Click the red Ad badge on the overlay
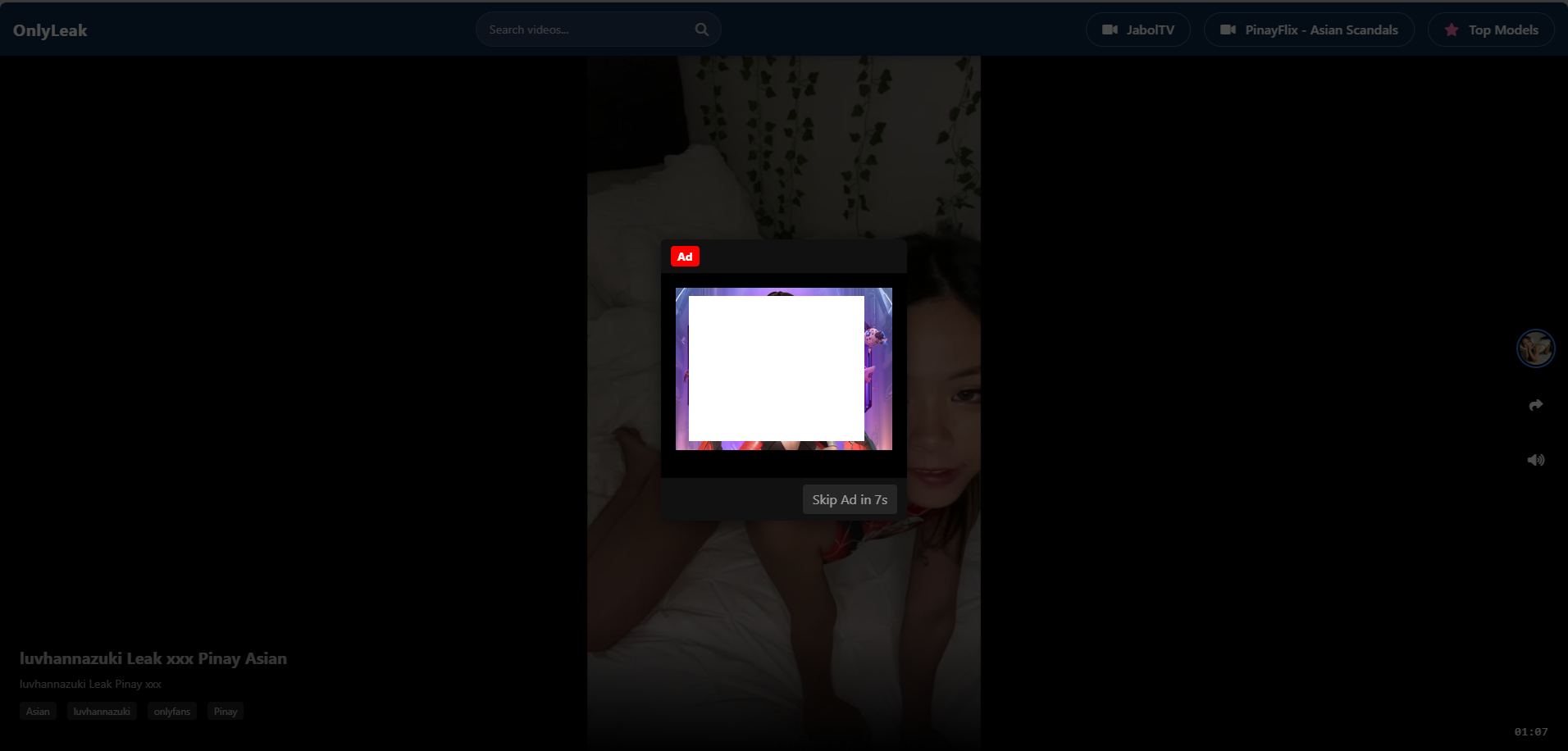This screenshot has width=1568, height=751. [685, 256]
